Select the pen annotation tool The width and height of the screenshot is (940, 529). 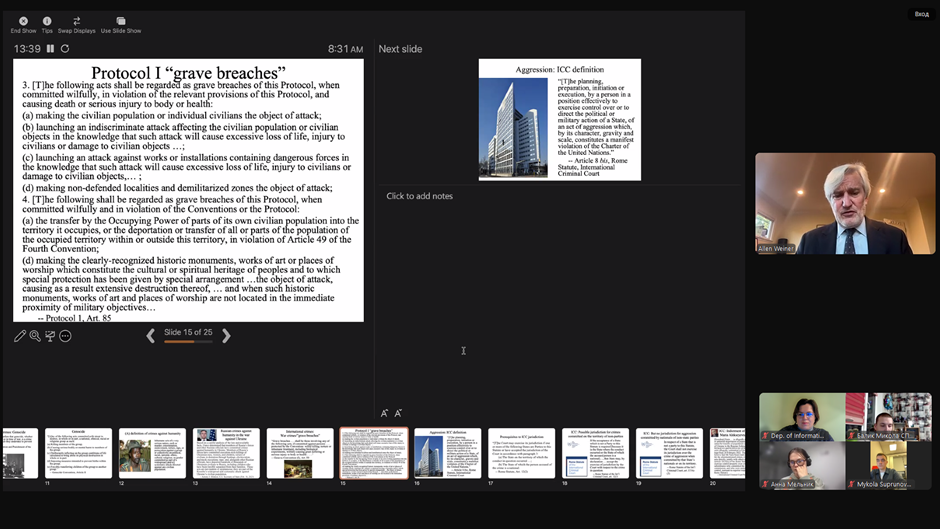point(20,336)
